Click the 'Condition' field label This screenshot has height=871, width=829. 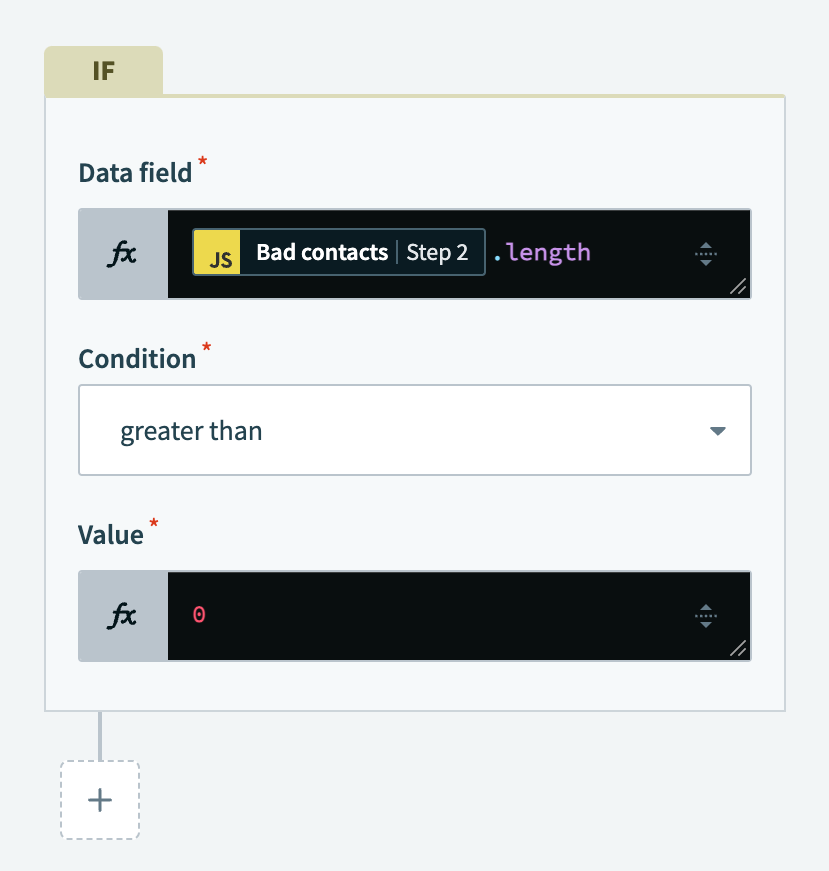pos(138,358)
